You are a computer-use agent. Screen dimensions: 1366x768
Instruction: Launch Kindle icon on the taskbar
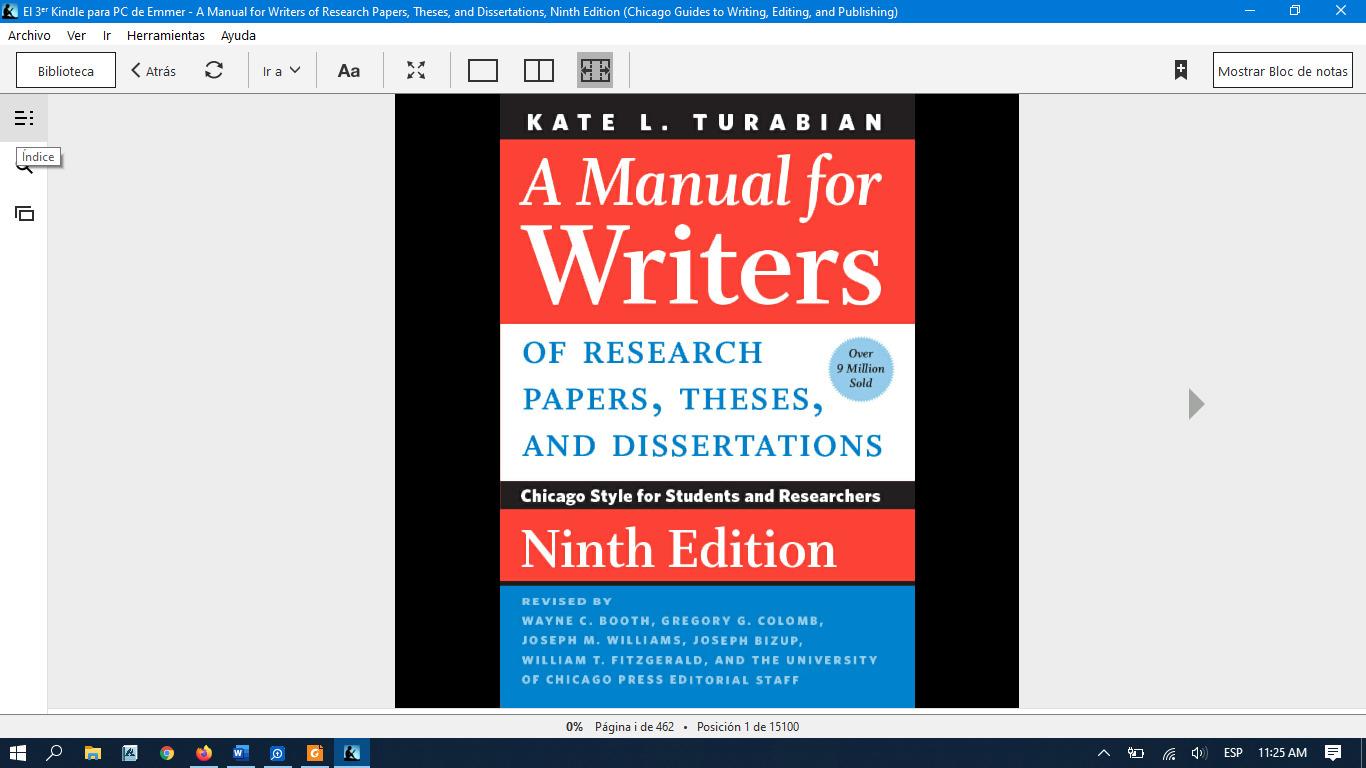click(x=351, y=753)
